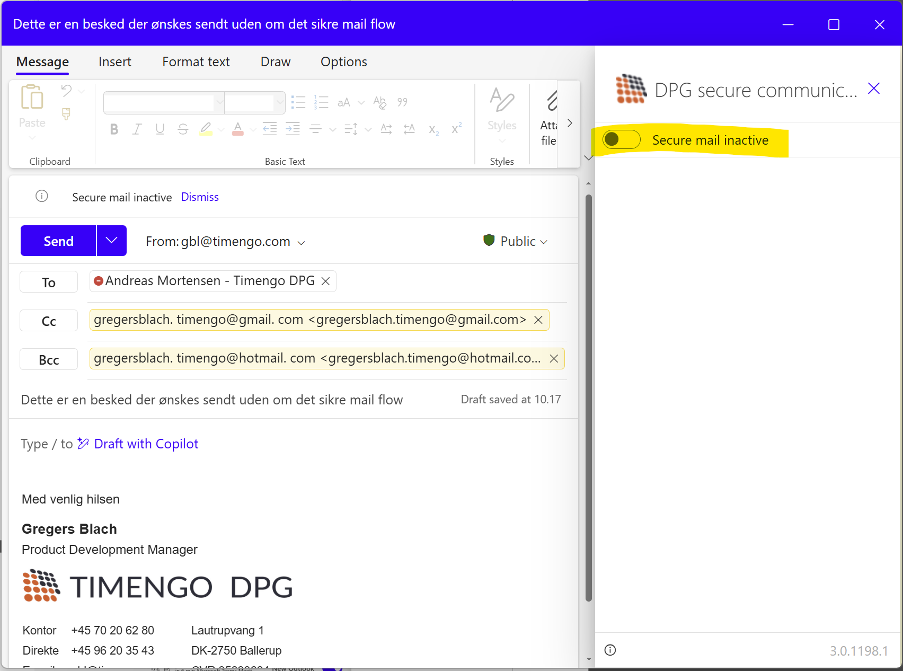Click the Decrease Indent icon
Image resolution: width=904 pixels, height=672 pixels.
270,129
